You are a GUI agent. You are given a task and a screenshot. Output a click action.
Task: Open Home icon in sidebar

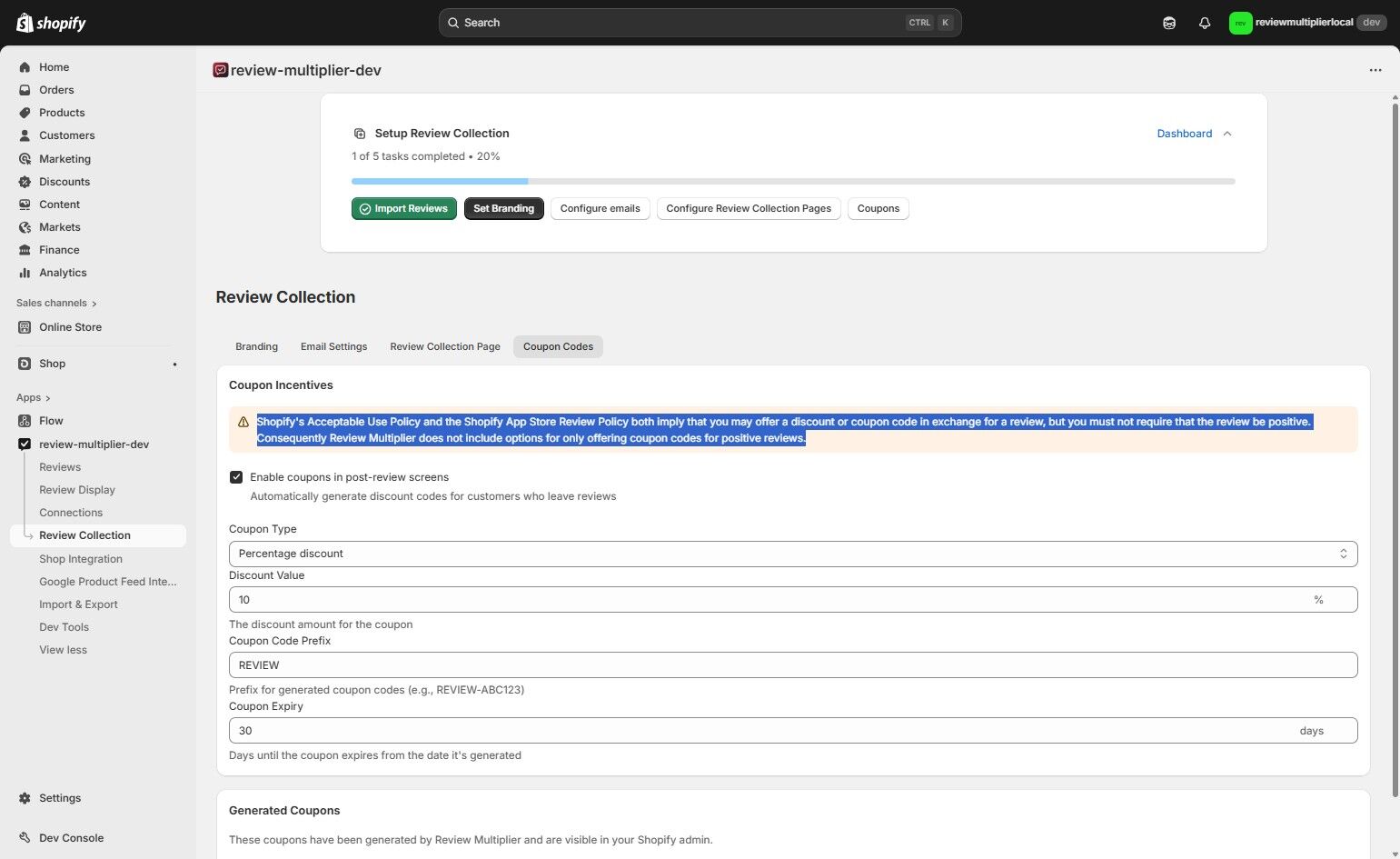point(25,67)
